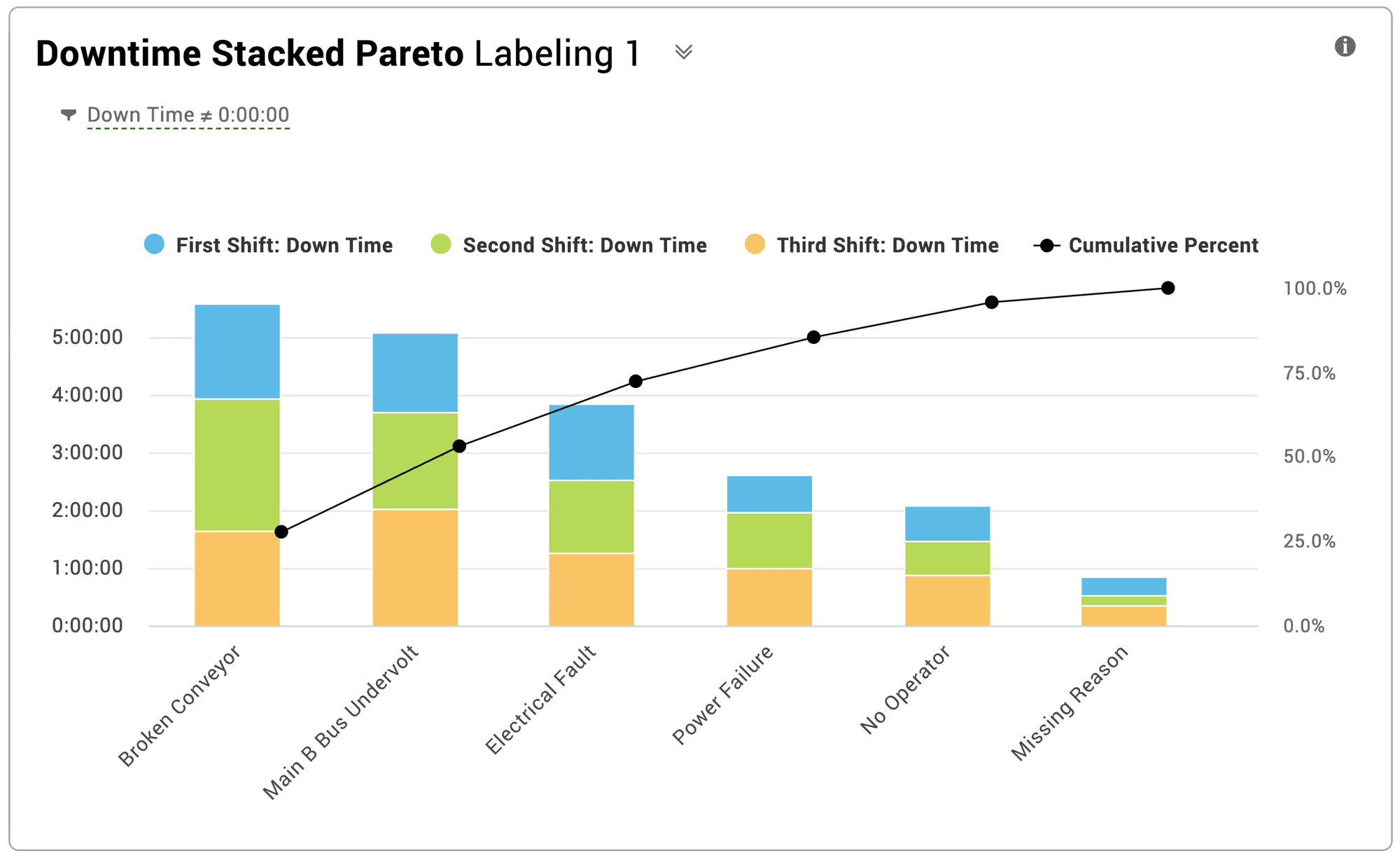Image resolution: width=1400 pixels, height=860 pixels.
Task: Collapse the Downtime Stacked Pareto view chevron
Action: click(684, 53)
